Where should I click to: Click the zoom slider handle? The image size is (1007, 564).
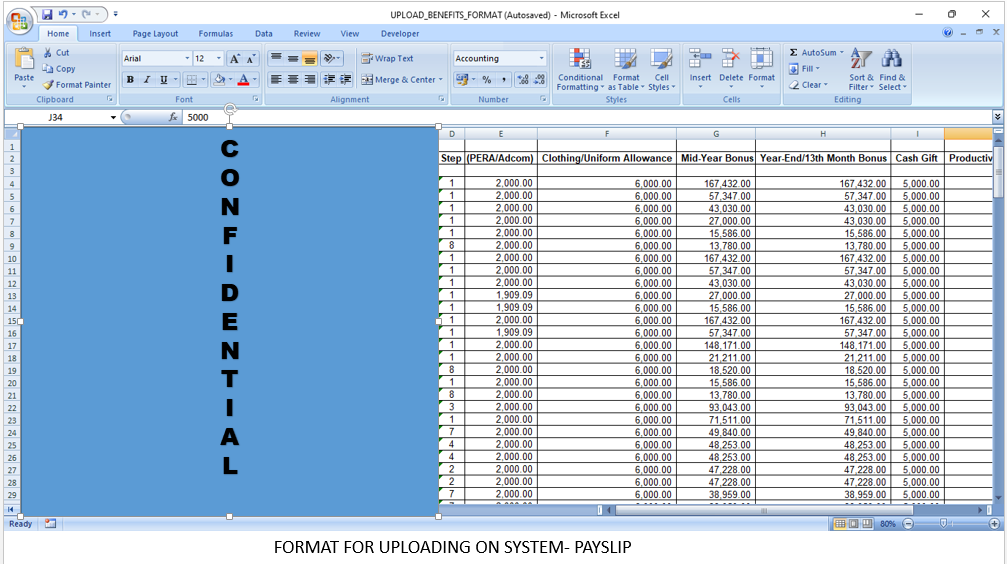(x=943, y=524)
